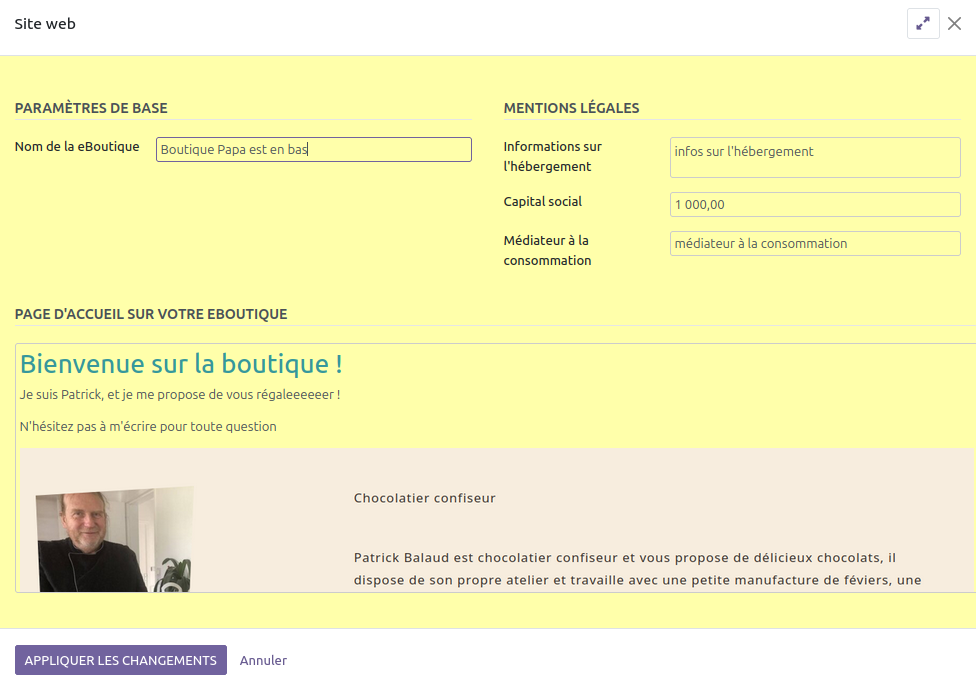Click the 'N'hésitez pas à m'écrire' sentence
The width and height of the screenshot is (976, 687).
[148, 426]
